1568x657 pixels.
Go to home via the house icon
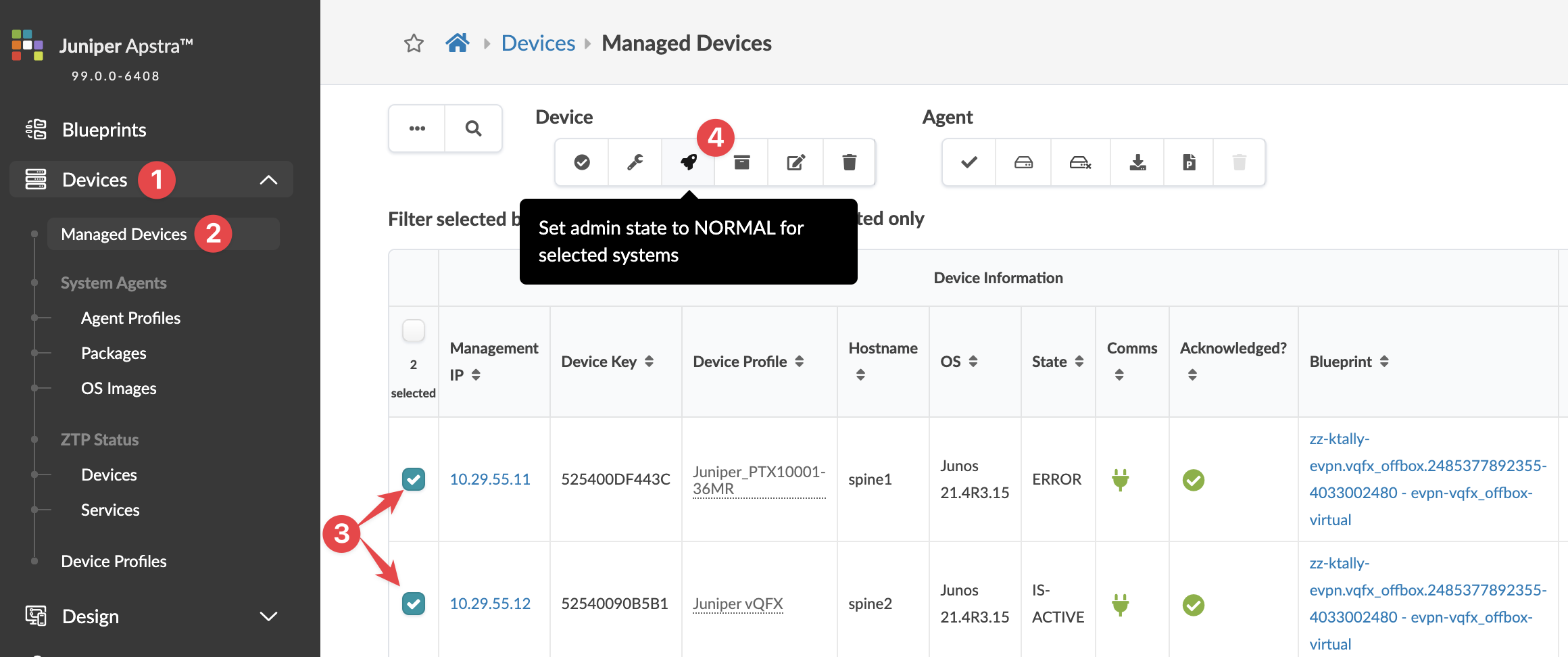tap(458, 43)
